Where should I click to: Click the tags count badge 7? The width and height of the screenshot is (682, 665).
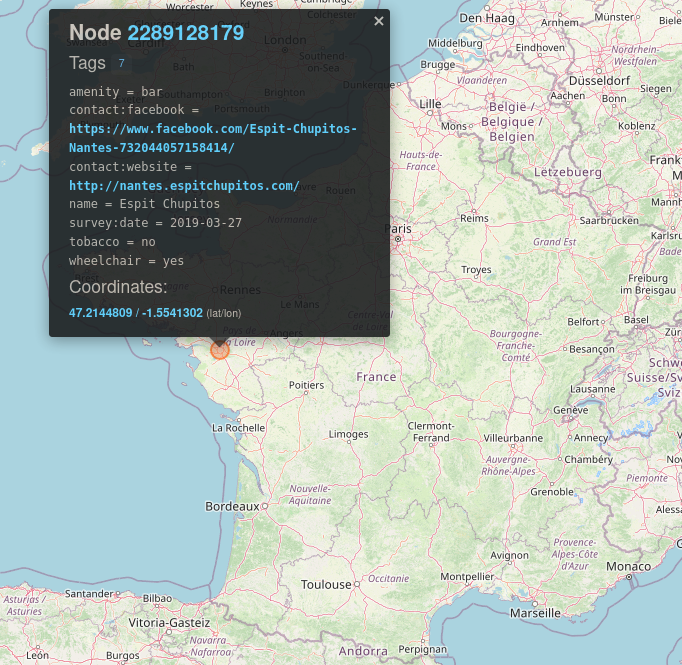pyautogui.click(x=121, y=63)
